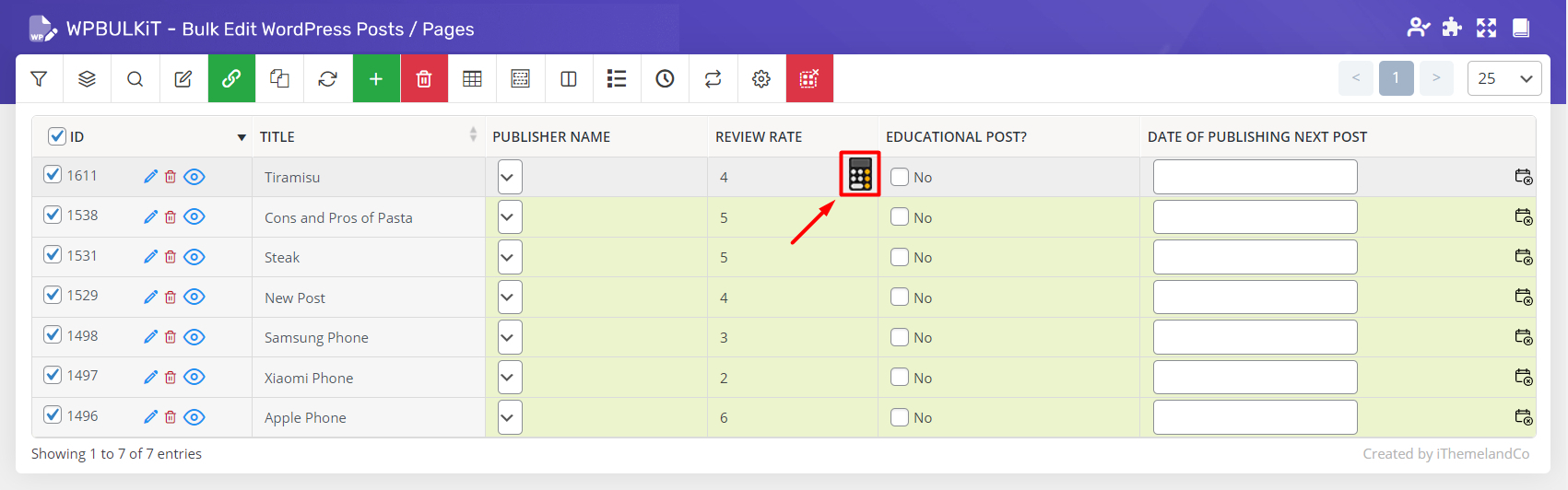Click the REVIEW RATE column header
Image resolution: width=1568 pixels, height=490 pixels.
(x=759, y=136)
